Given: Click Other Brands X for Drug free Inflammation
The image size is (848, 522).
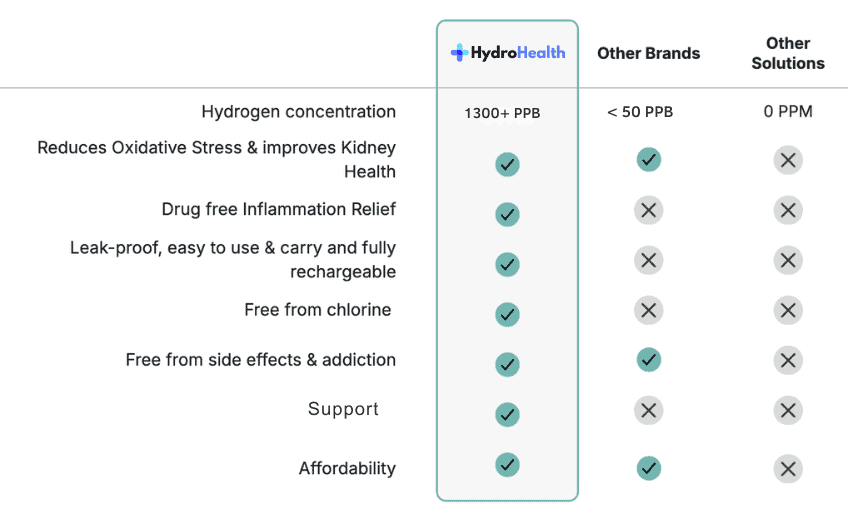Looking at the screenshot, I should tap(648, 210).
